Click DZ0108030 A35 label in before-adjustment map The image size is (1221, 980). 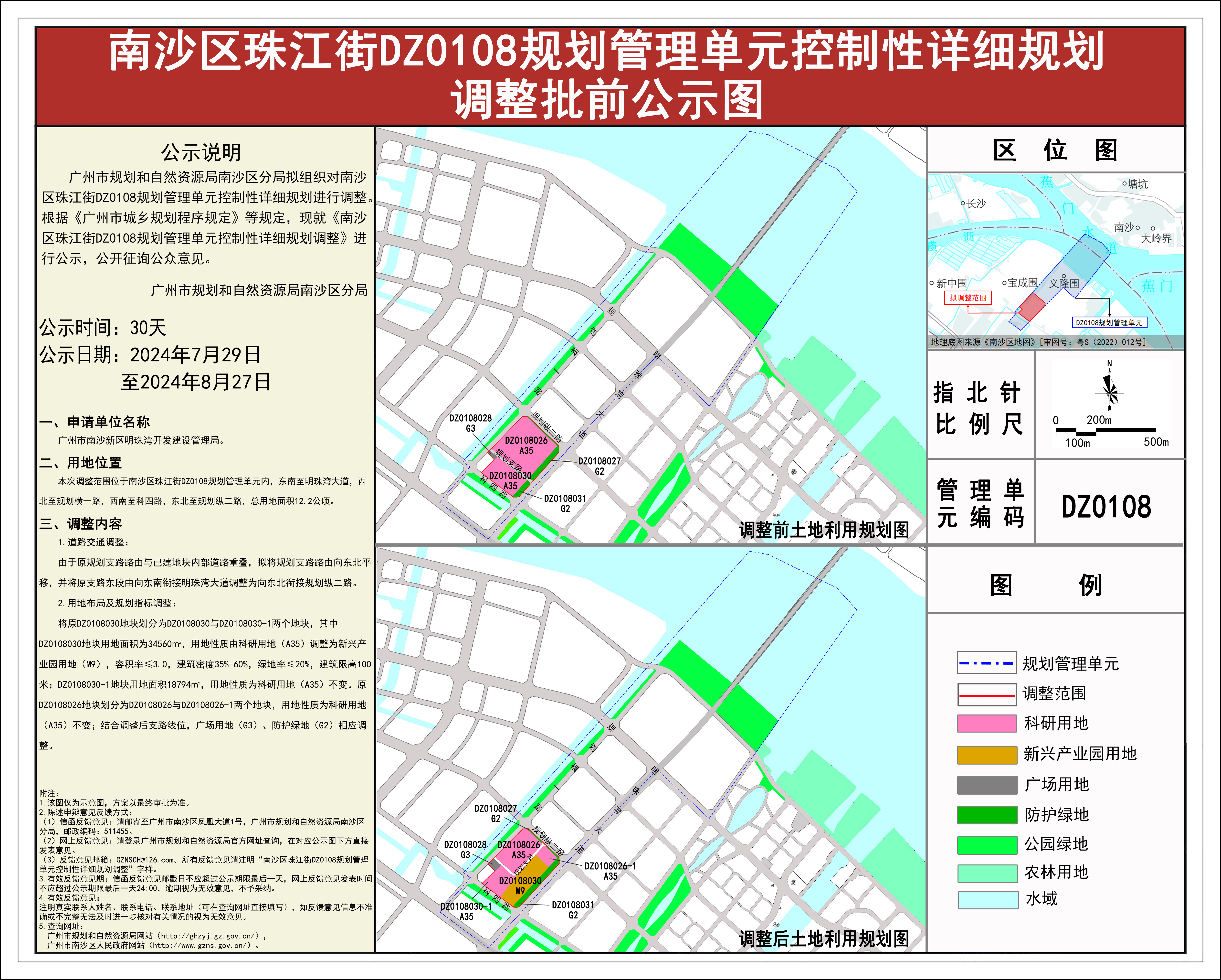coord(510,480)
